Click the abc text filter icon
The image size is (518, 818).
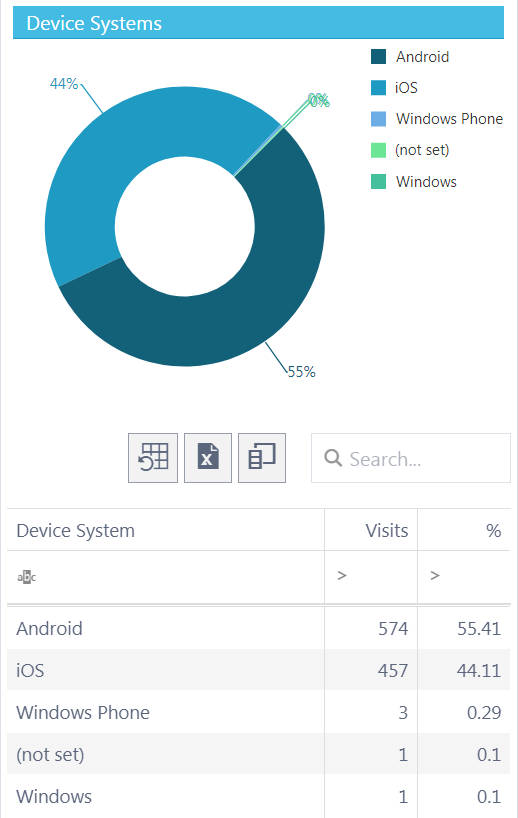(27, 577)
